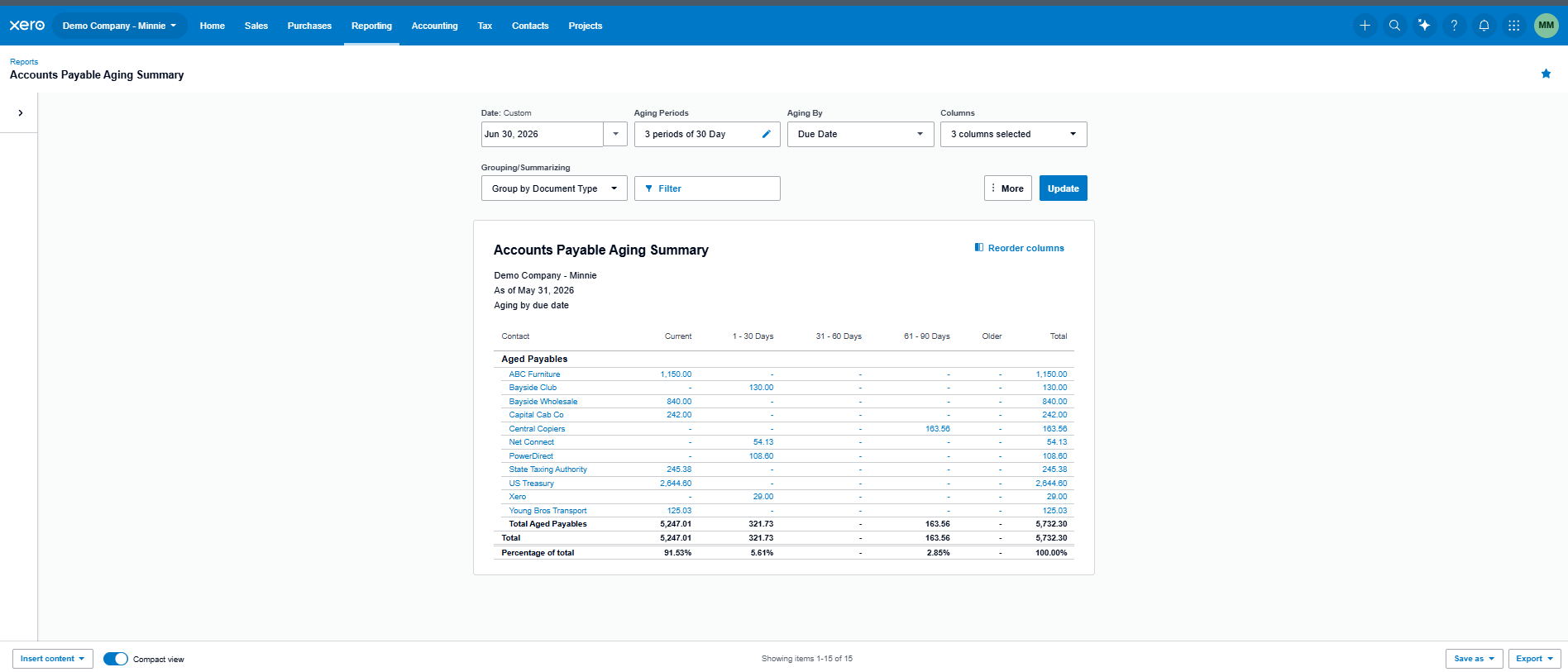Click Net Connect 1-30 days amount 54.13
This screenshot has width=1568, height=672.
tap(763, 442)
